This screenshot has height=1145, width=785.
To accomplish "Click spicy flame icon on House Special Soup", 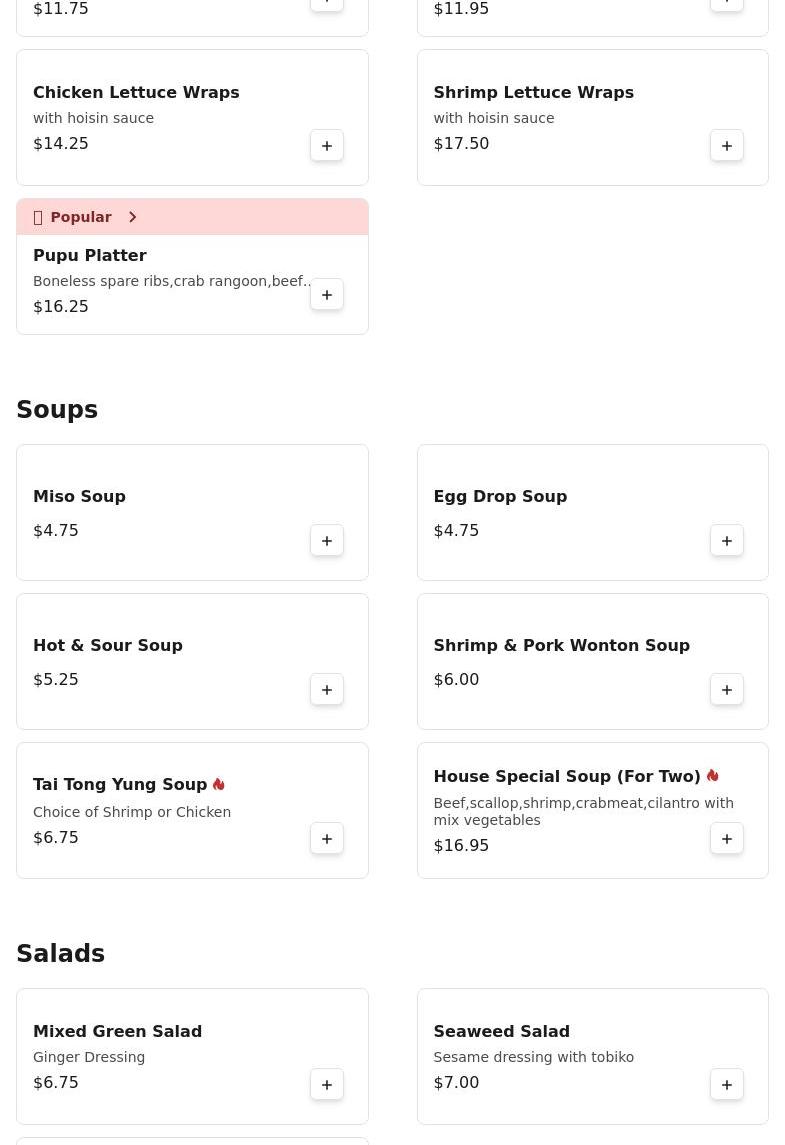I will pos(712,776).
